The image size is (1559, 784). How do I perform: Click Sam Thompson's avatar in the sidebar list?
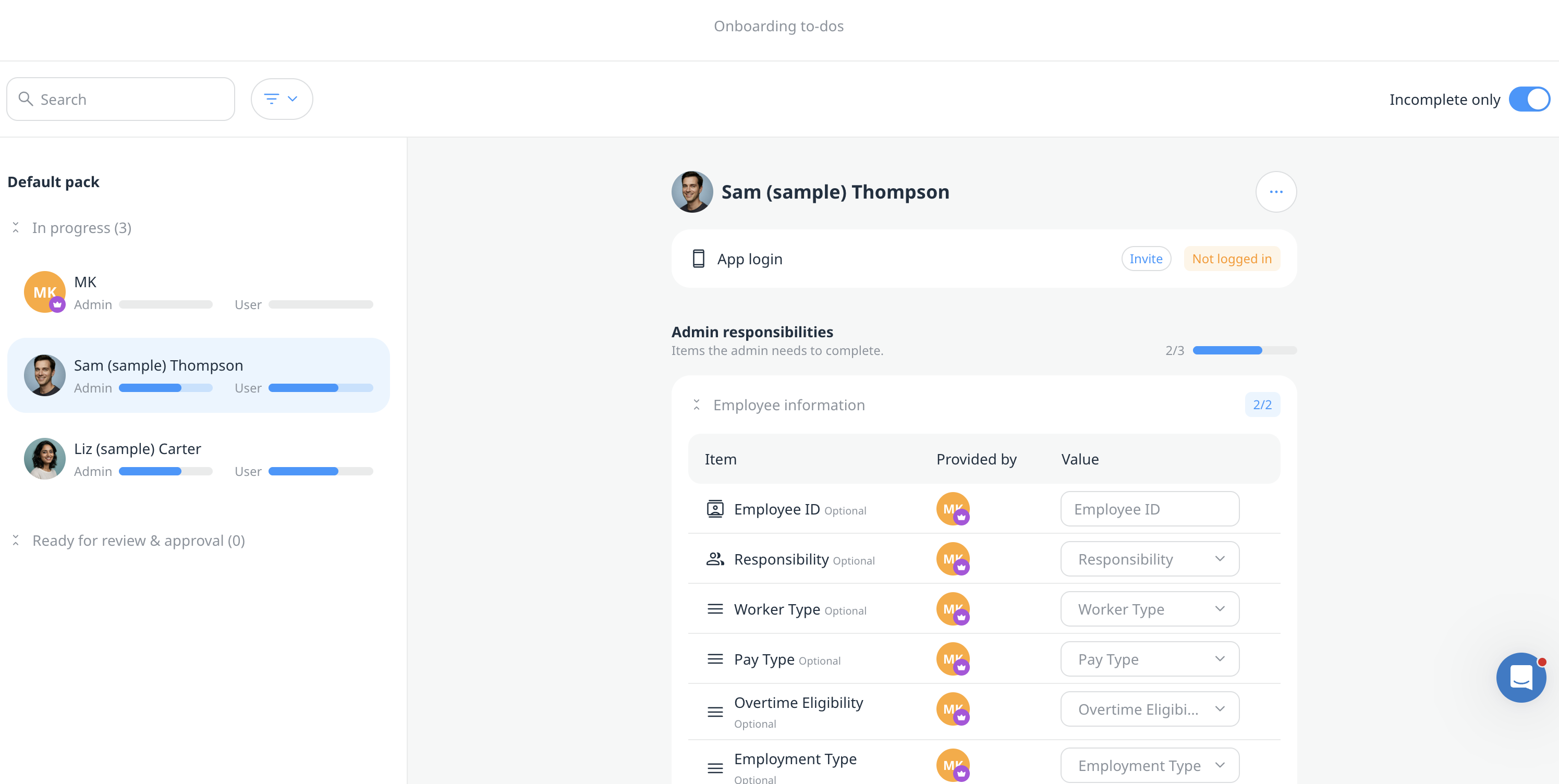tap(45, 376)
